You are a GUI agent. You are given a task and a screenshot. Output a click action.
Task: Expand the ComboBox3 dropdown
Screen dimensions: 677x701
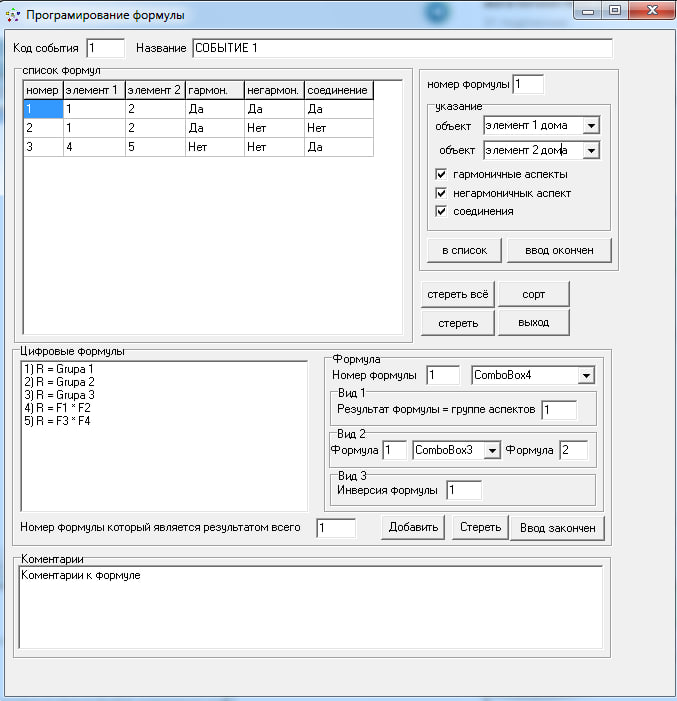click(491, 450)
